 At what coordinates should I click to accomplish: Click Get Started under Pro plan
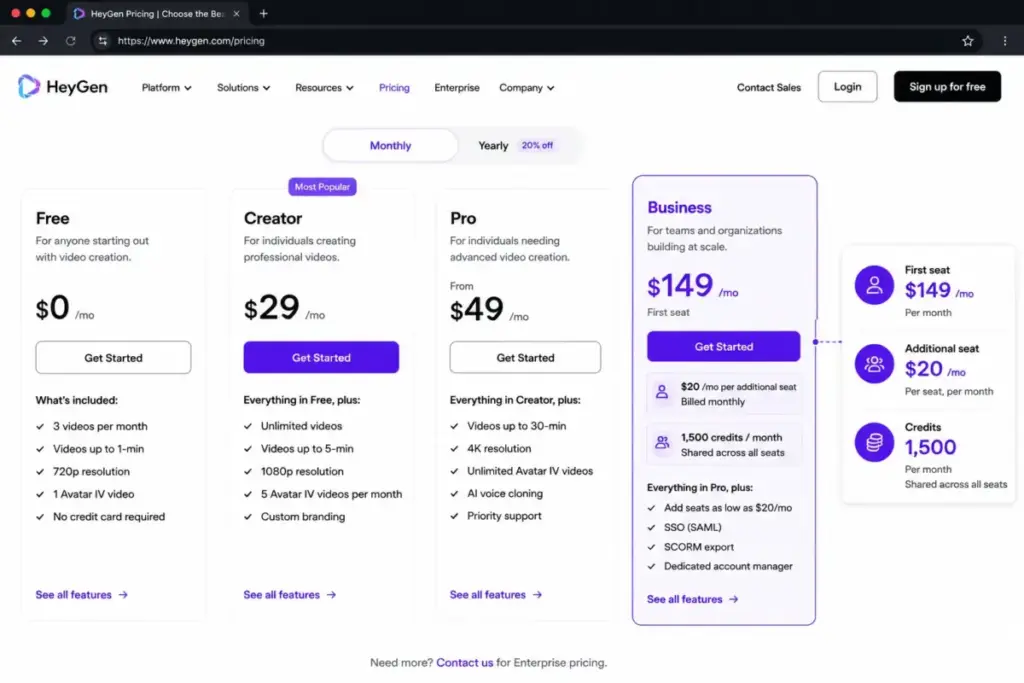(525, 357)
